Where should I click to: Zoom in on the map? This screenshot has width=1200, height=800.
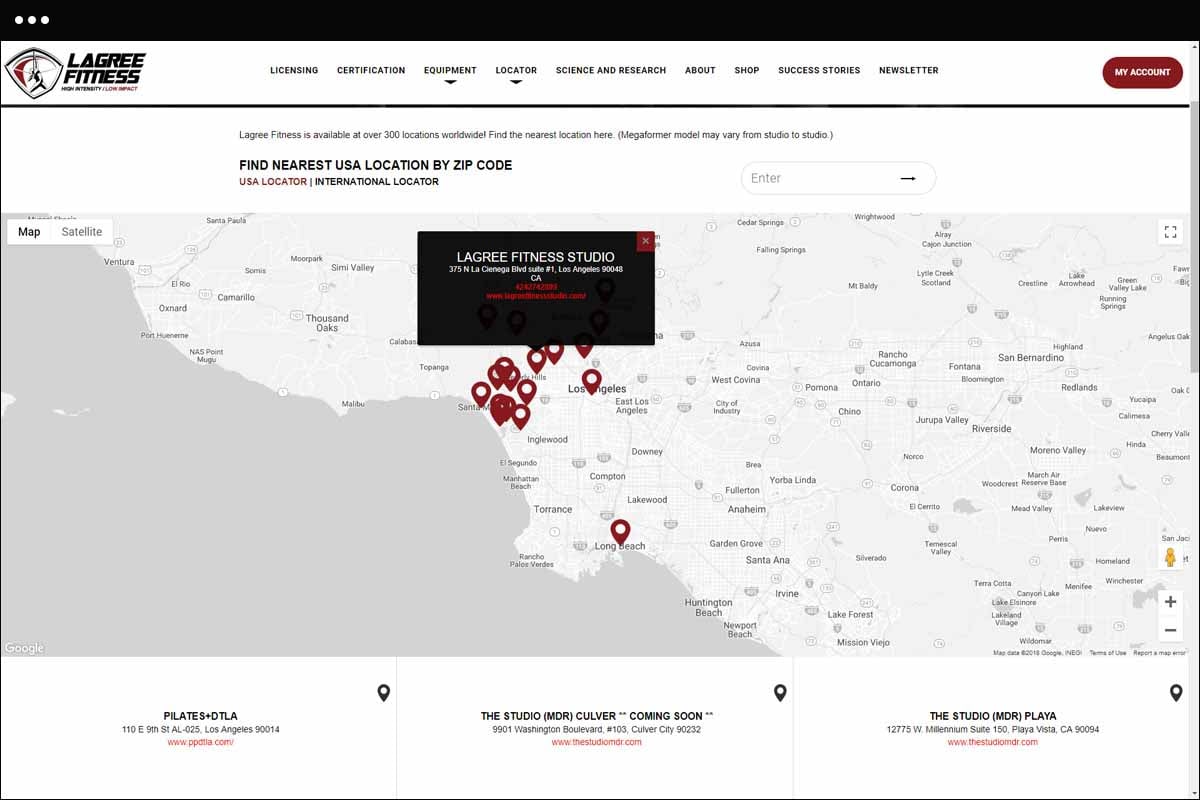click(1170, 602)
